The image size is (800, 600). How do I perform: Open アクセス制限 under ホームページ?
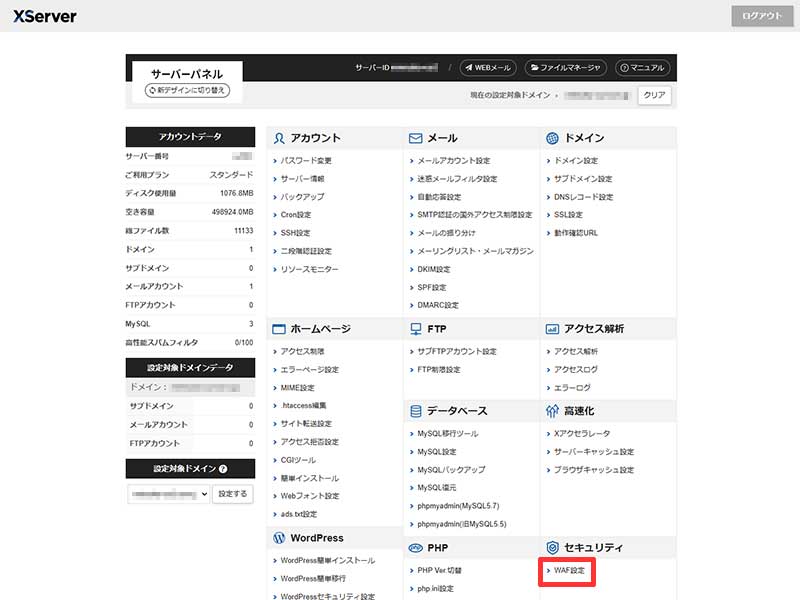[x=302, y=352]
